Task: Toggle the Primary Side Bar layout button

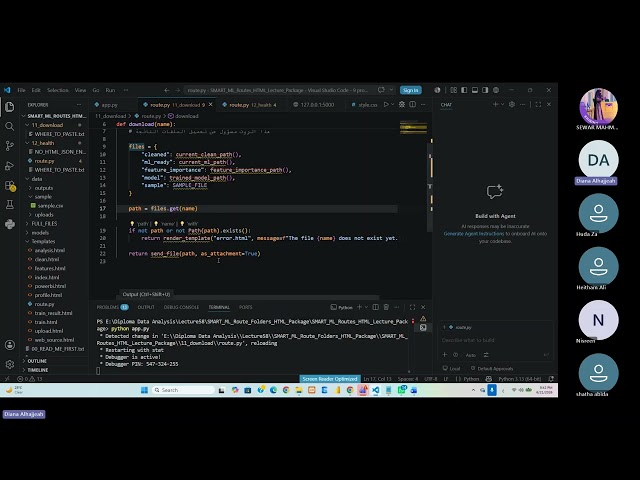Action: [464, 90]
